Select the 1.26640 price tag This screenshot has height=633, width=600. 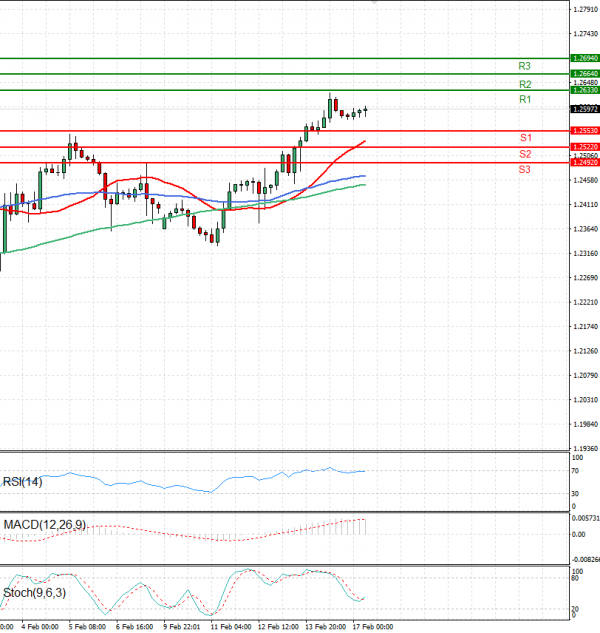tap(585, 74)
